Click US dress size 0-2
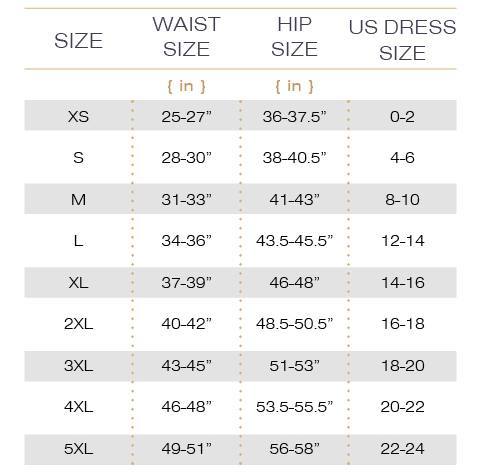 (402, 116)
